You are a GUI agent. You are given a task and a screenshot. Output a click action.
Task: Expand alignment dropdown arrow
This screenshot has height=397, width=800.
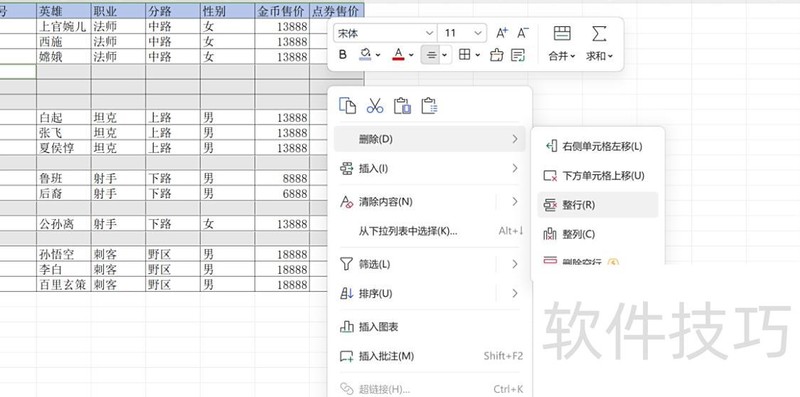(x=444, y=55)
